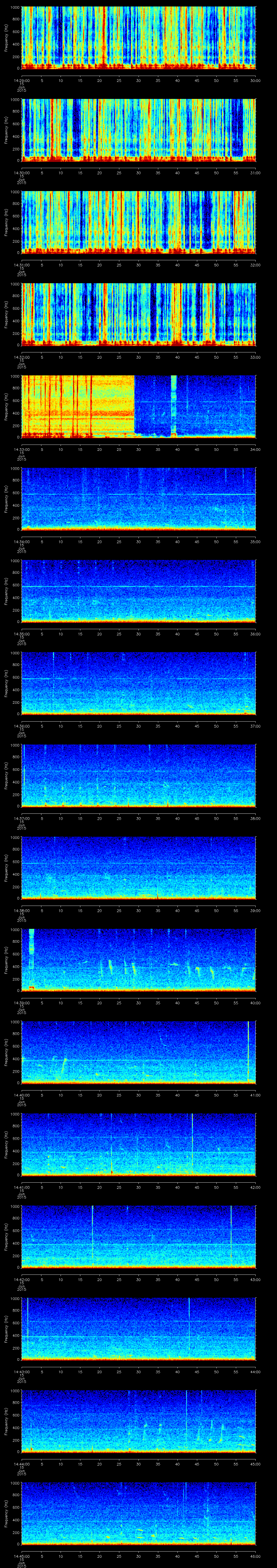Click the 14:34:00 start time label
277x1568 pixels.
click(x=21, y=542)
